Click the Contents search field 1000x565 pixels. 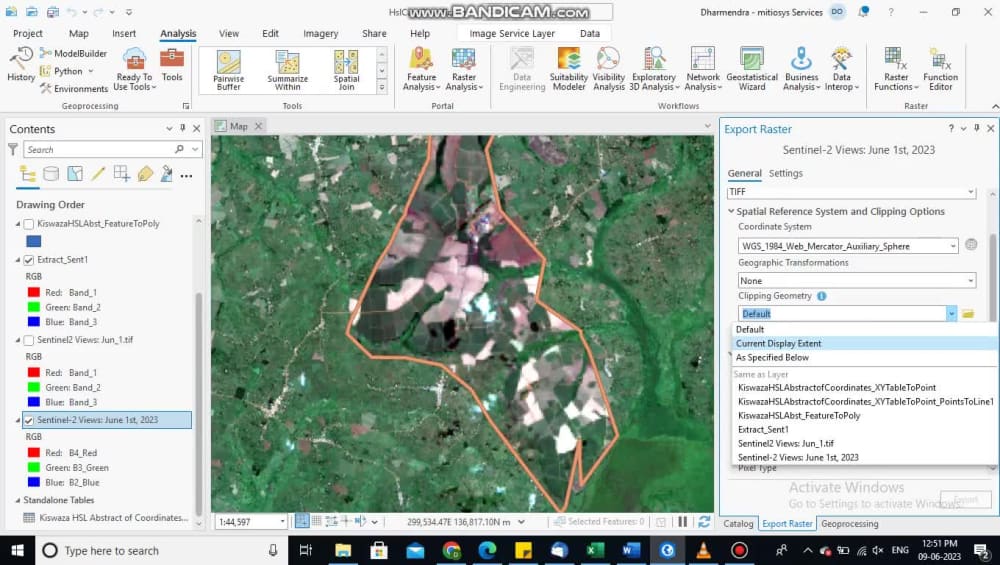[x=99, y=150]
